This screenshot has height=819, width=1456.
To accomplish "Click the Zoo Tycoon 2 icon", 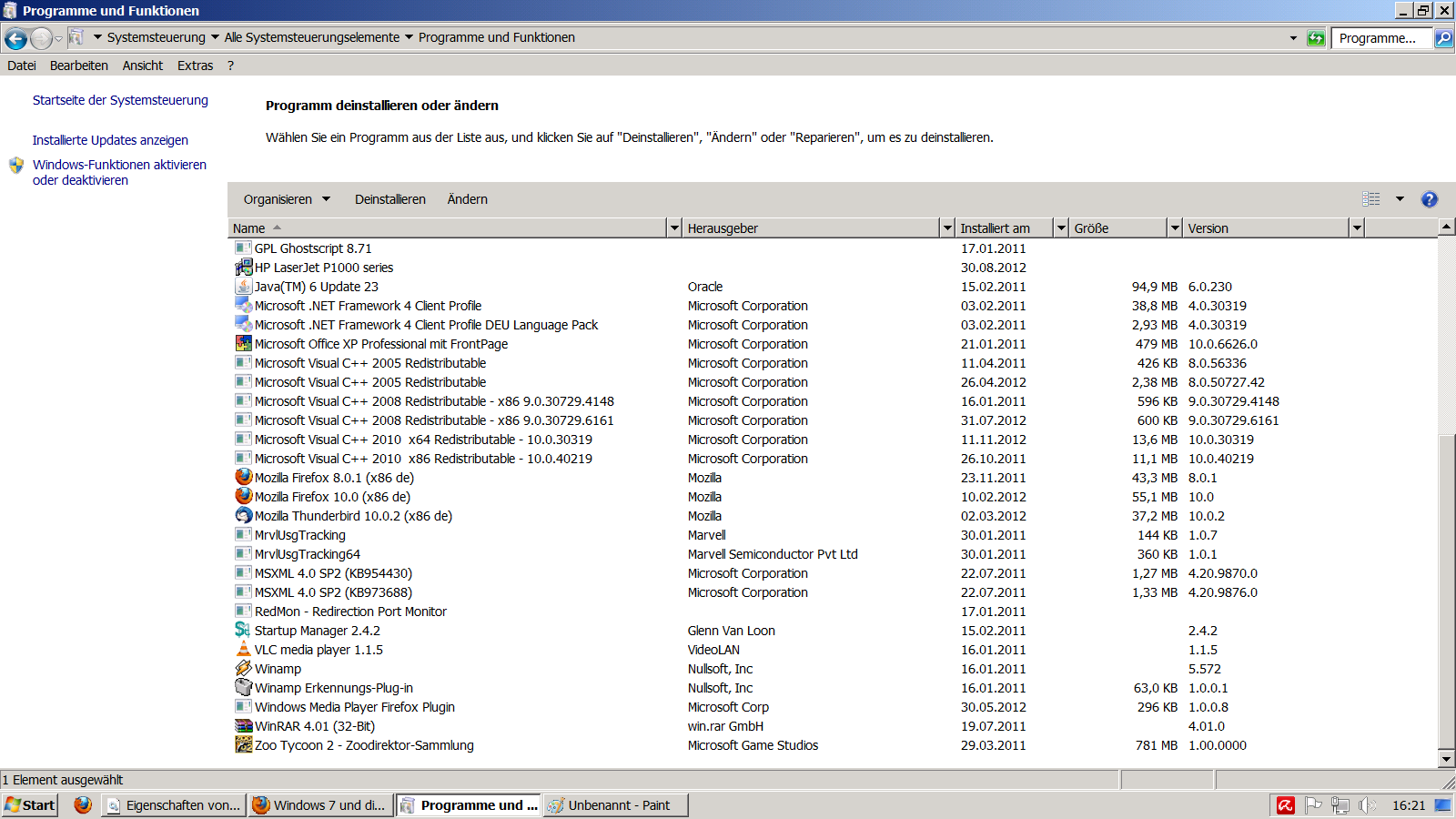I will (x=243, y=744).
